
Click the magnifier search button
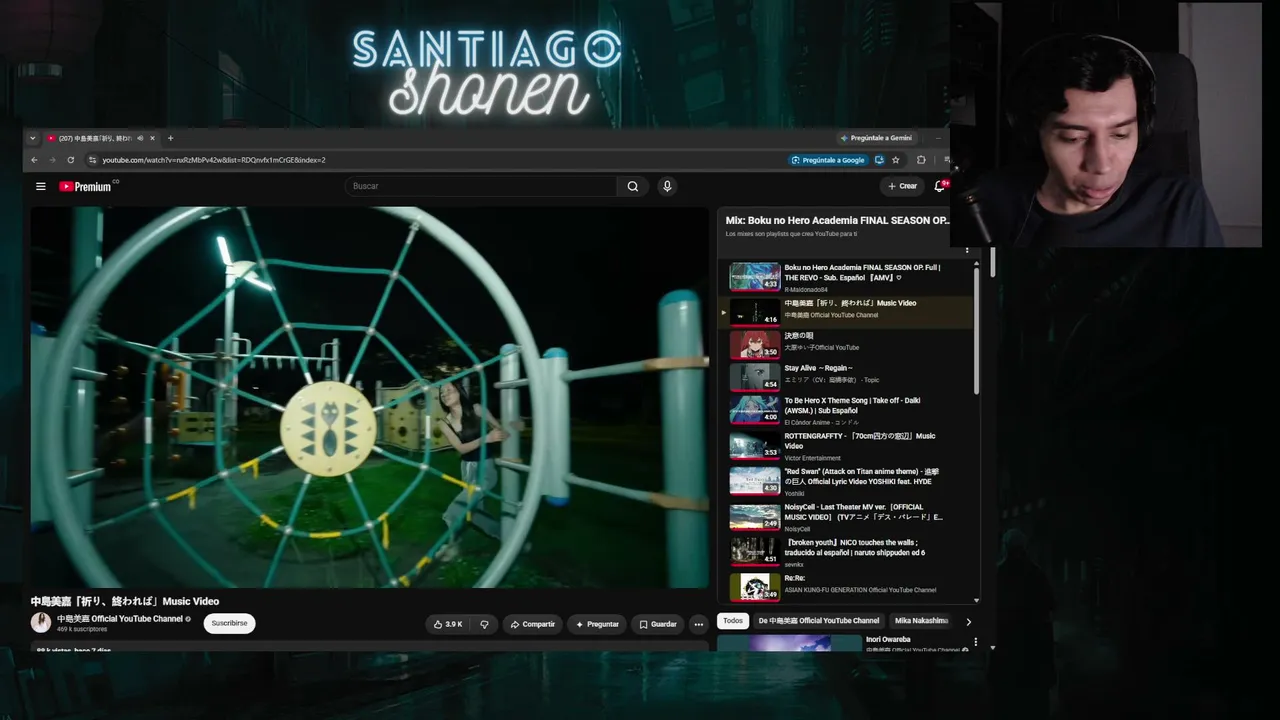click(x=633, y=186)
